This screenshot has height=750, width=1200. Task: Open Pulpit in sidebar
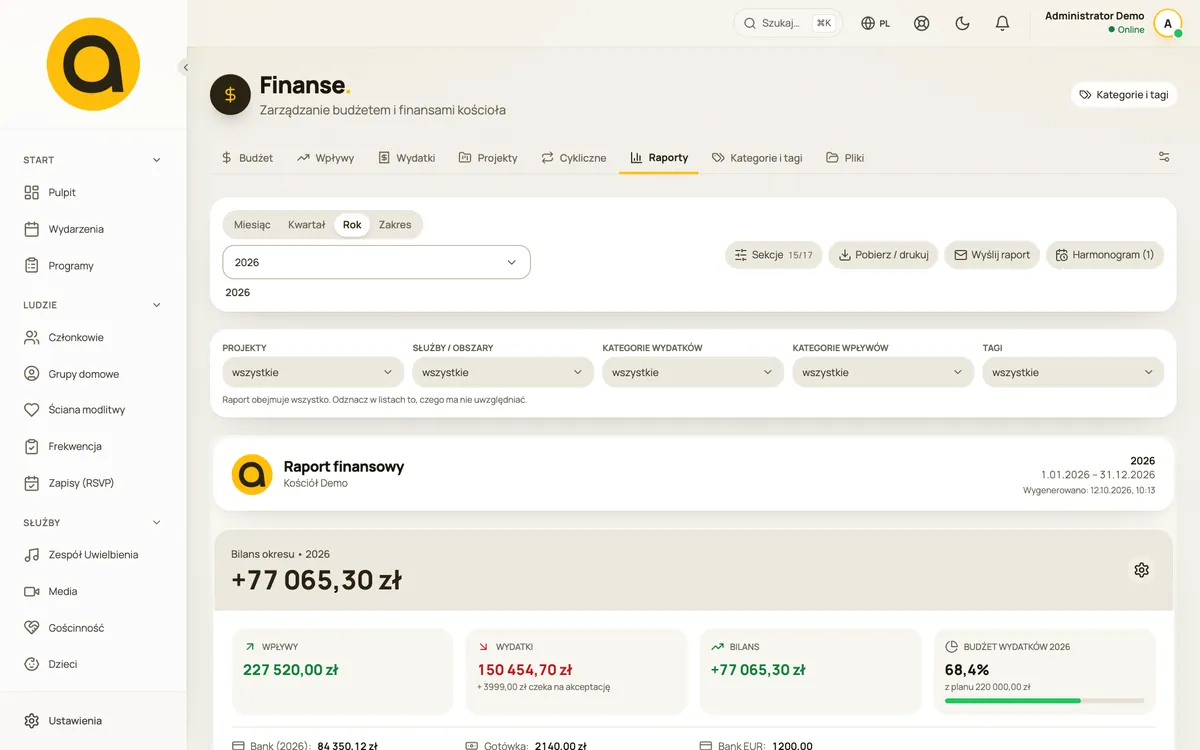click(x=93, y=192)
